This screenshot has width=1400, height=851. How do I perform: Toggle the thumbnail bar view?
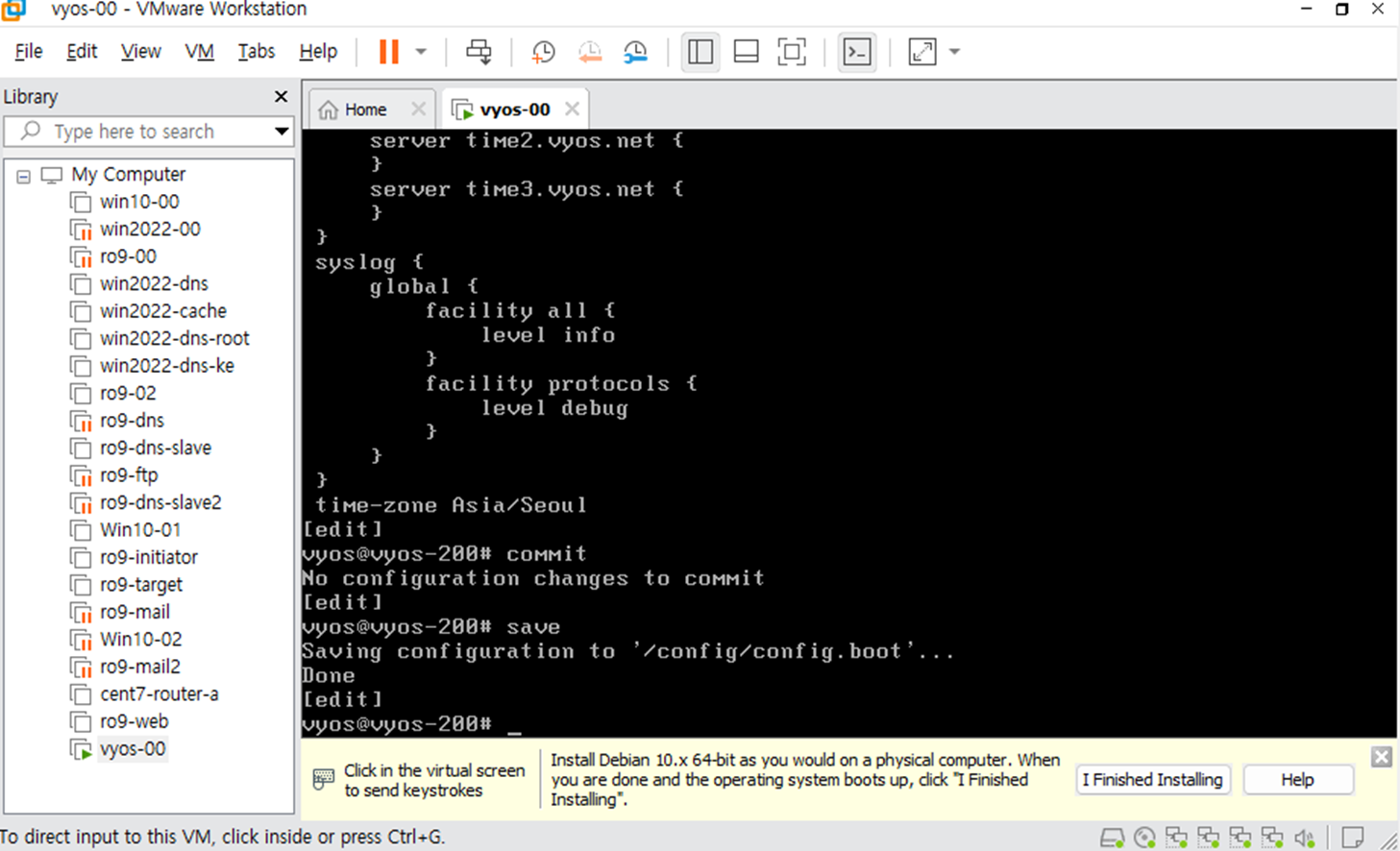(x=746, y=52)
